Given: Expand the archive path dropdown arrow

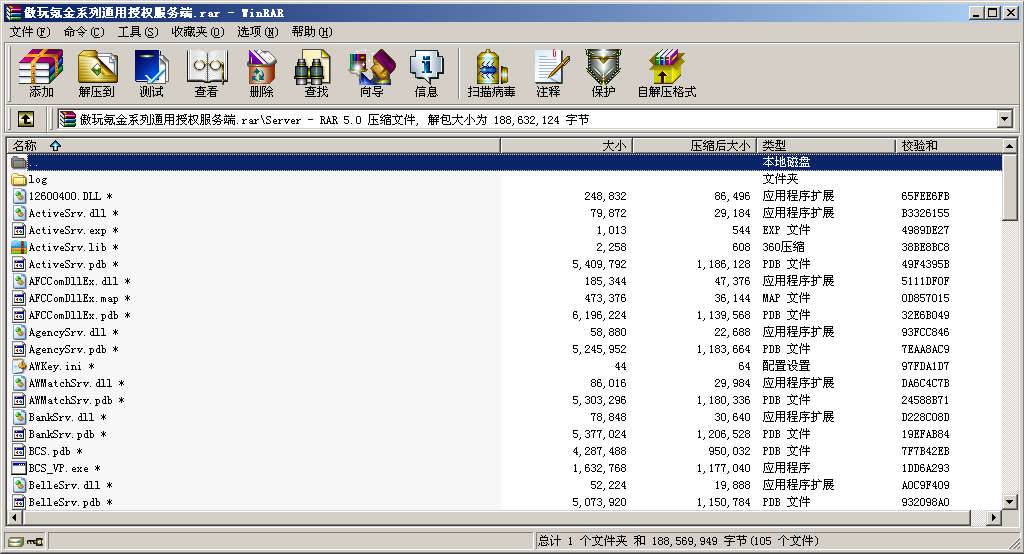Looking at the screenshot, I should point(1005,119).
